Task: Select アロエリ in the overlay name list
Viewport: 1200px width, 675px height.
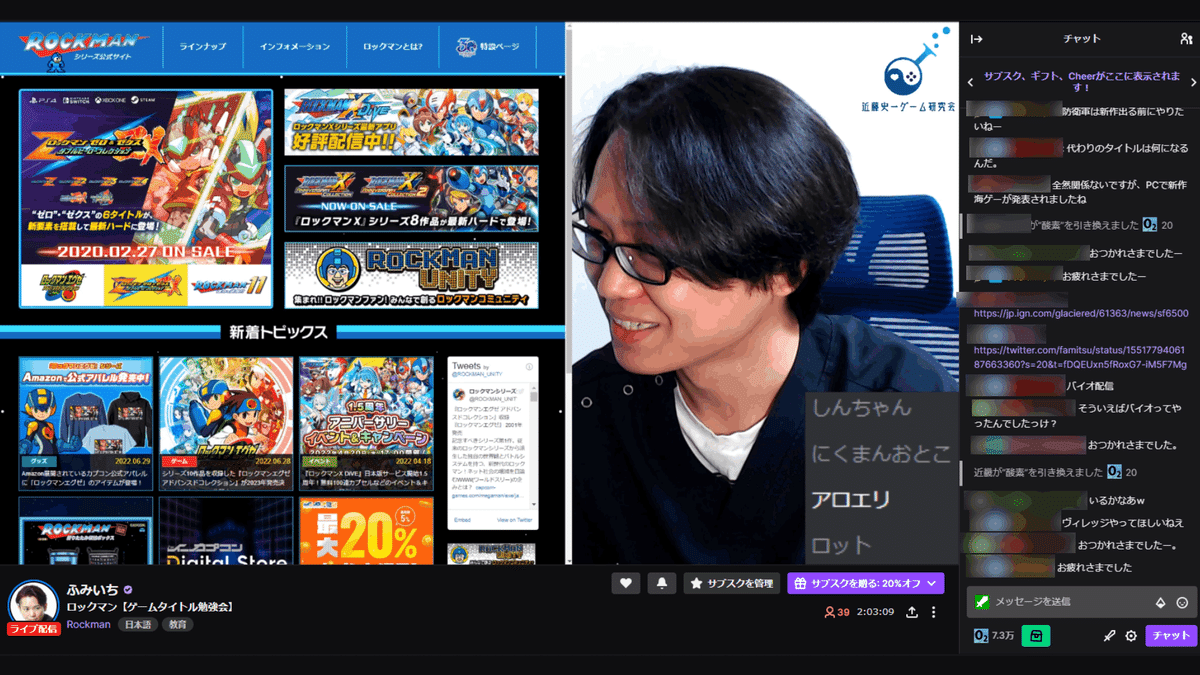Action: tap(849, 499)
